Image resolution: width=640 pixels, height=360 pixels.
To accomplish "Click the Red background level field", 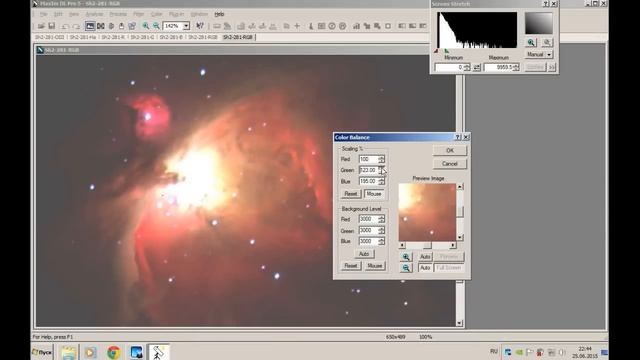I will pos(368,219).
